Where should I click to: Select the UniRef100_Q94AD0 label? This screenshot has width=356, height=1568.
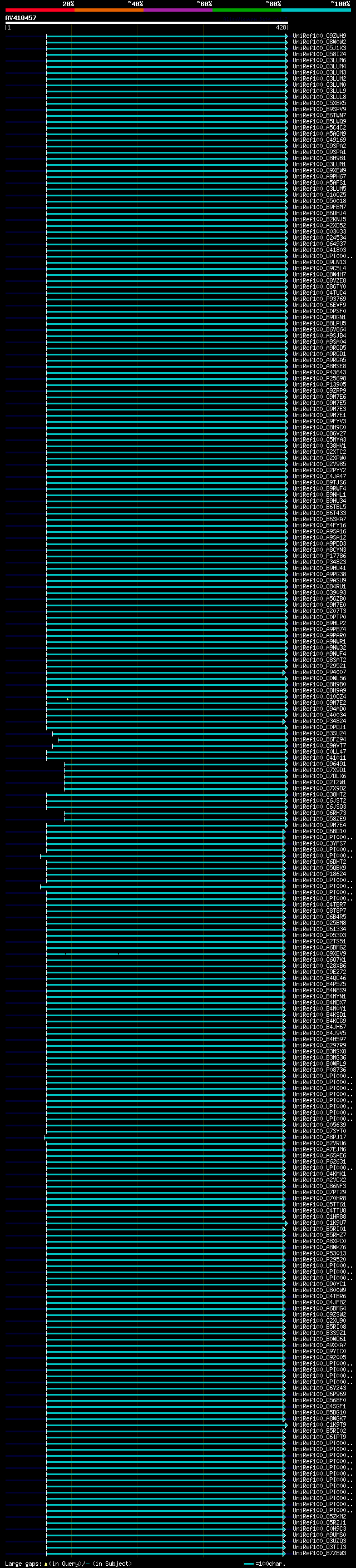pos(319,709)
